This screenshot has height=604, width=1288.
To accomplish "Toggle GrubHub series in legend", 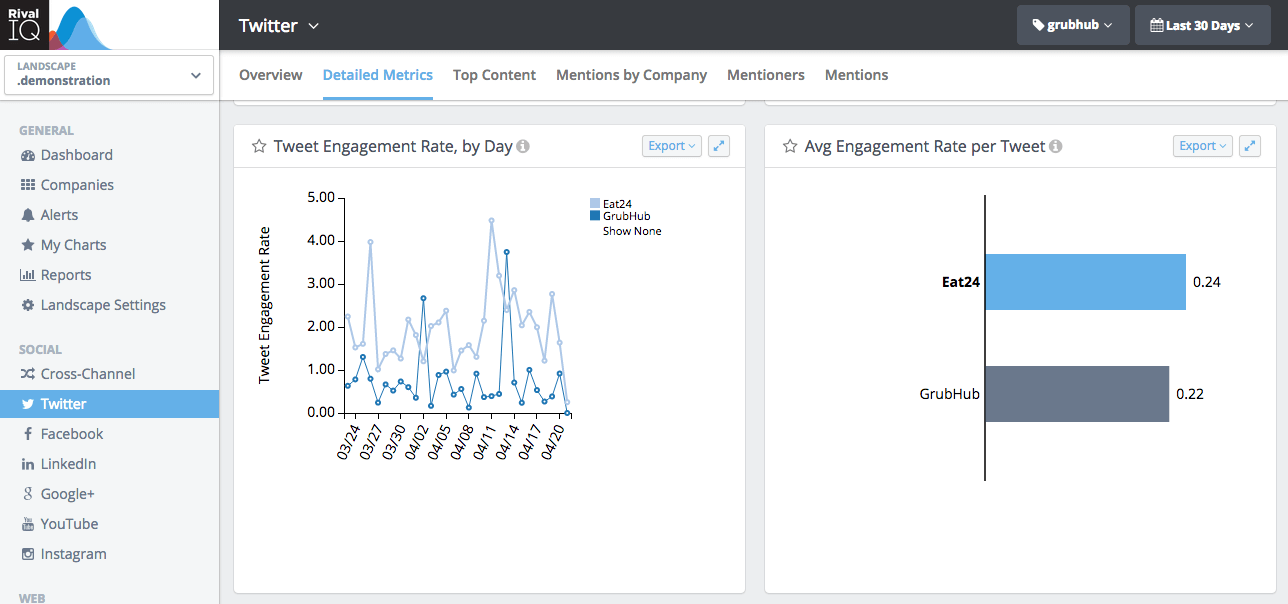I will pos(620,216).
